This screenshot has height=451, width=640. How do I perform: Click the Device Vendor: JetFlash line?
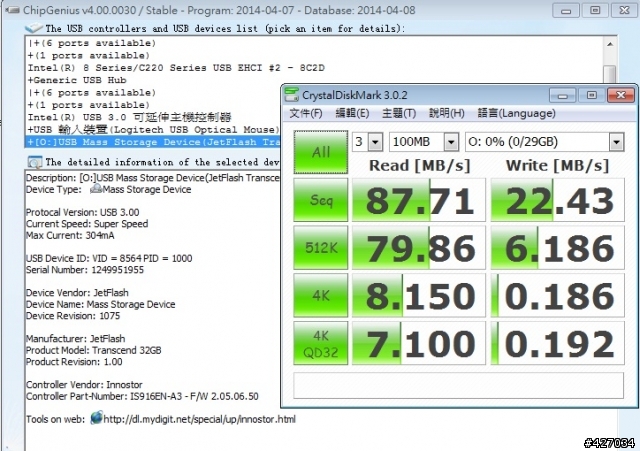(77, 293)
